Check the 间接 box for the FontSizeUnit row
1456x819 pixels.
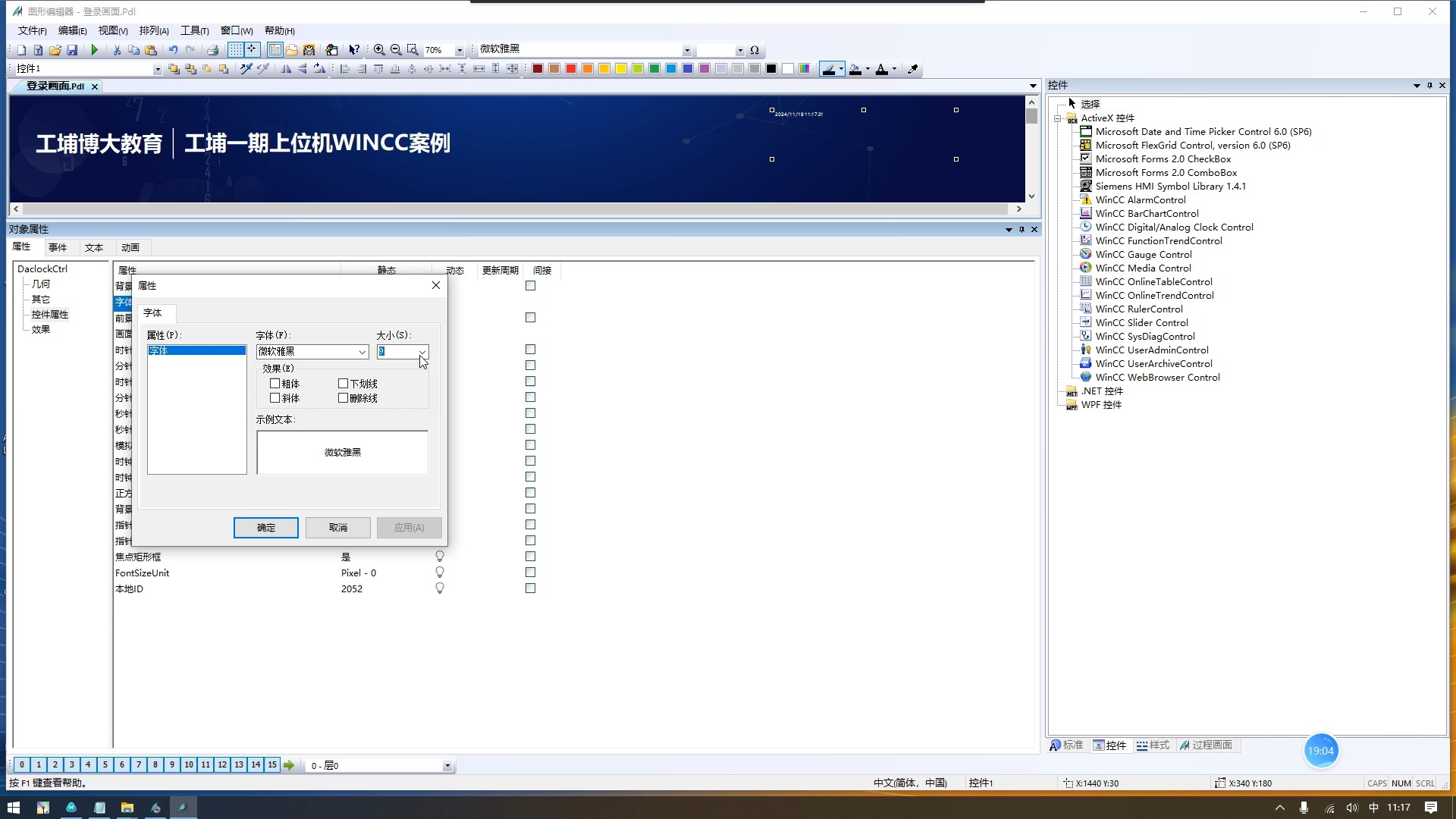point(531,573)
